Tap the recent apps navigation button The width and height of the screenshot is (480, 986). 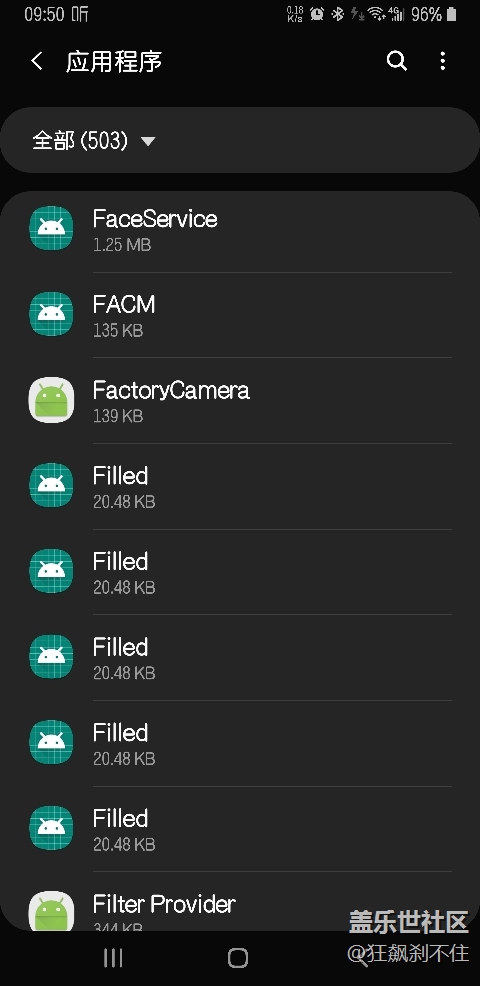113,958
